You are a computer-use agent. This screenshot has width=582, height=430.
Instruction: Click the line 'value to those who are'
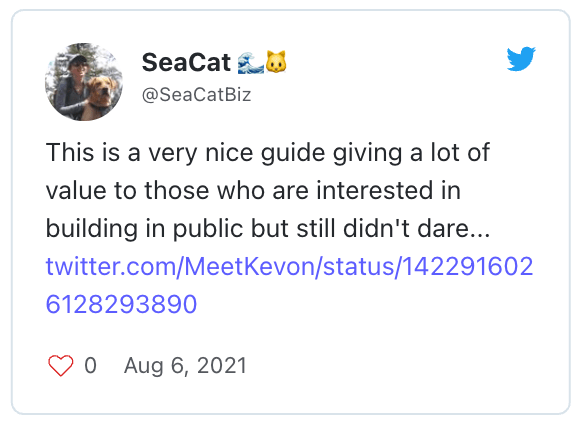[253, 190]
